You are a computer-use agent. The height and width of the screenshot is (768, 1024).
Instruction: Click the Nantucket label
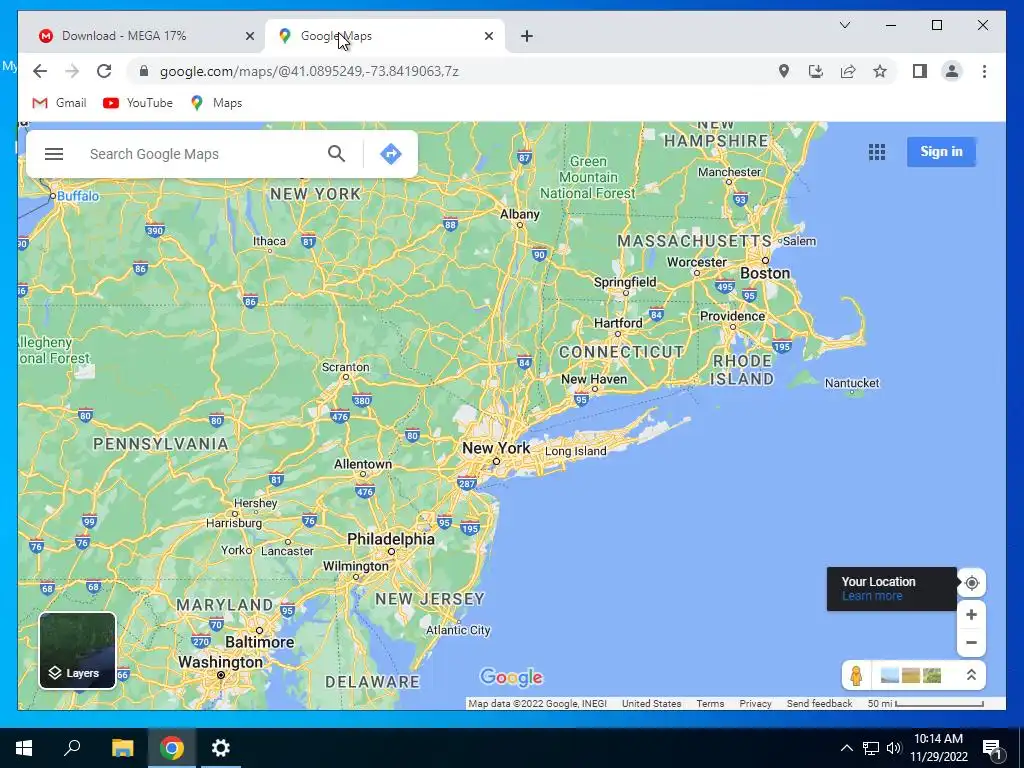click(852, 383)
